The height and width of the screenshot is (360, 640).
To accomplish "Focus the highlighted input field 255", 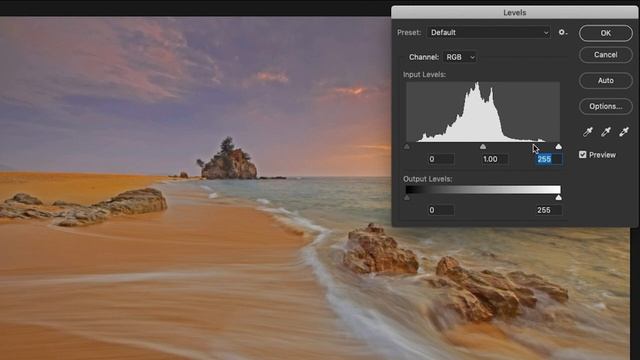I will (x=549, y=159).
